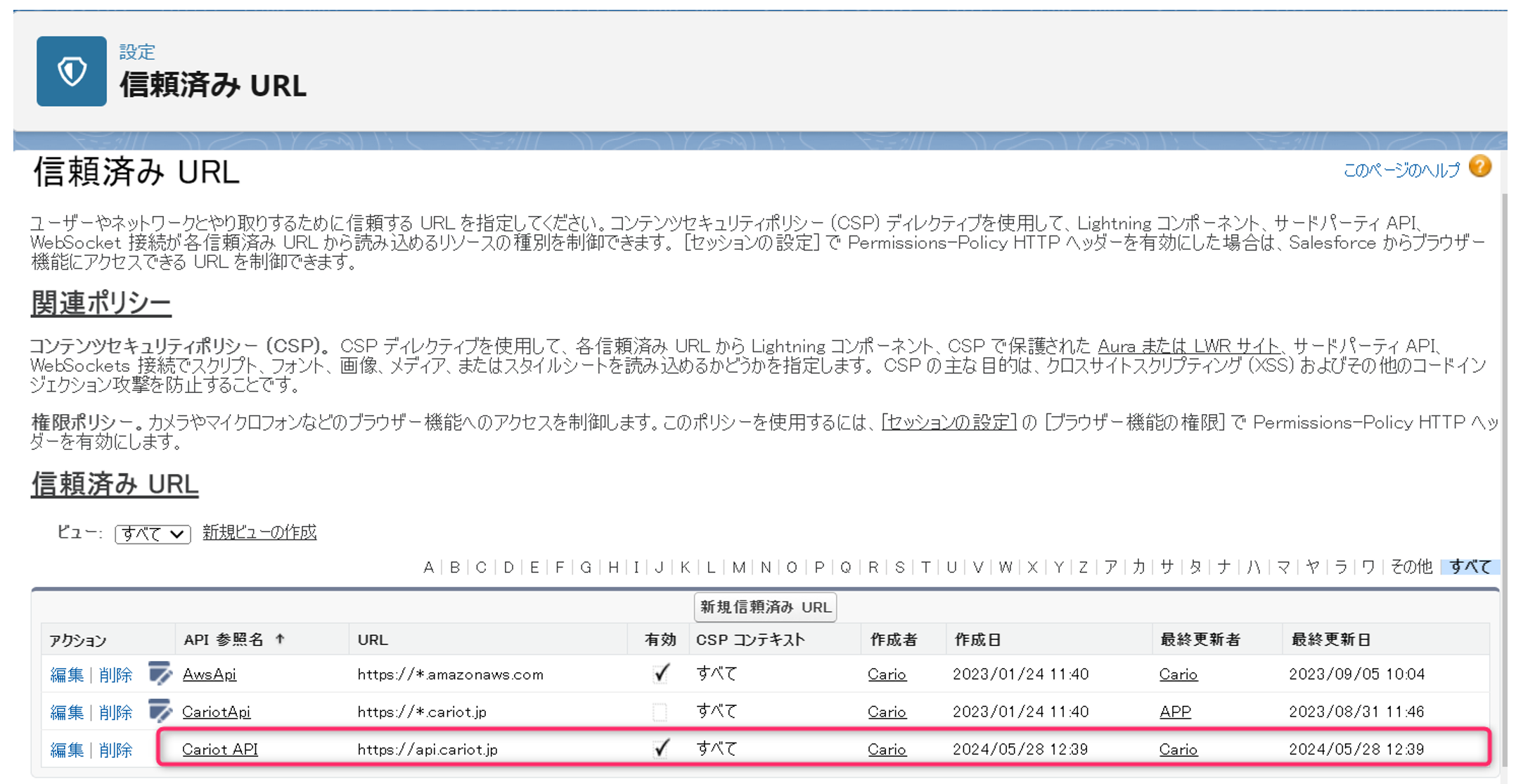1516x784 pixels.
Task: Select the すべて alphabet filter
Action: click(1470, 567)
